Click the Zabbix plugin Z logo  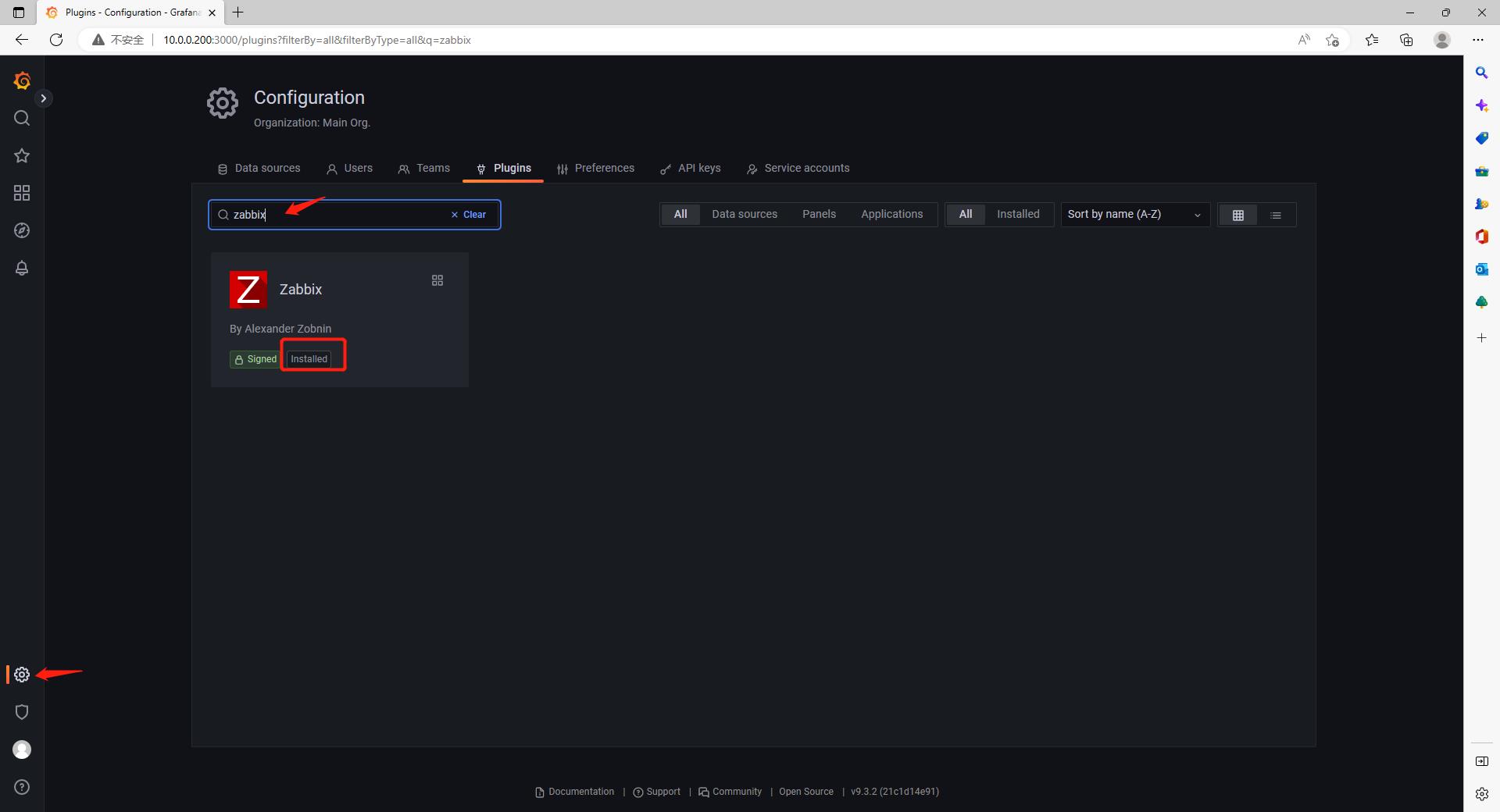248,290
